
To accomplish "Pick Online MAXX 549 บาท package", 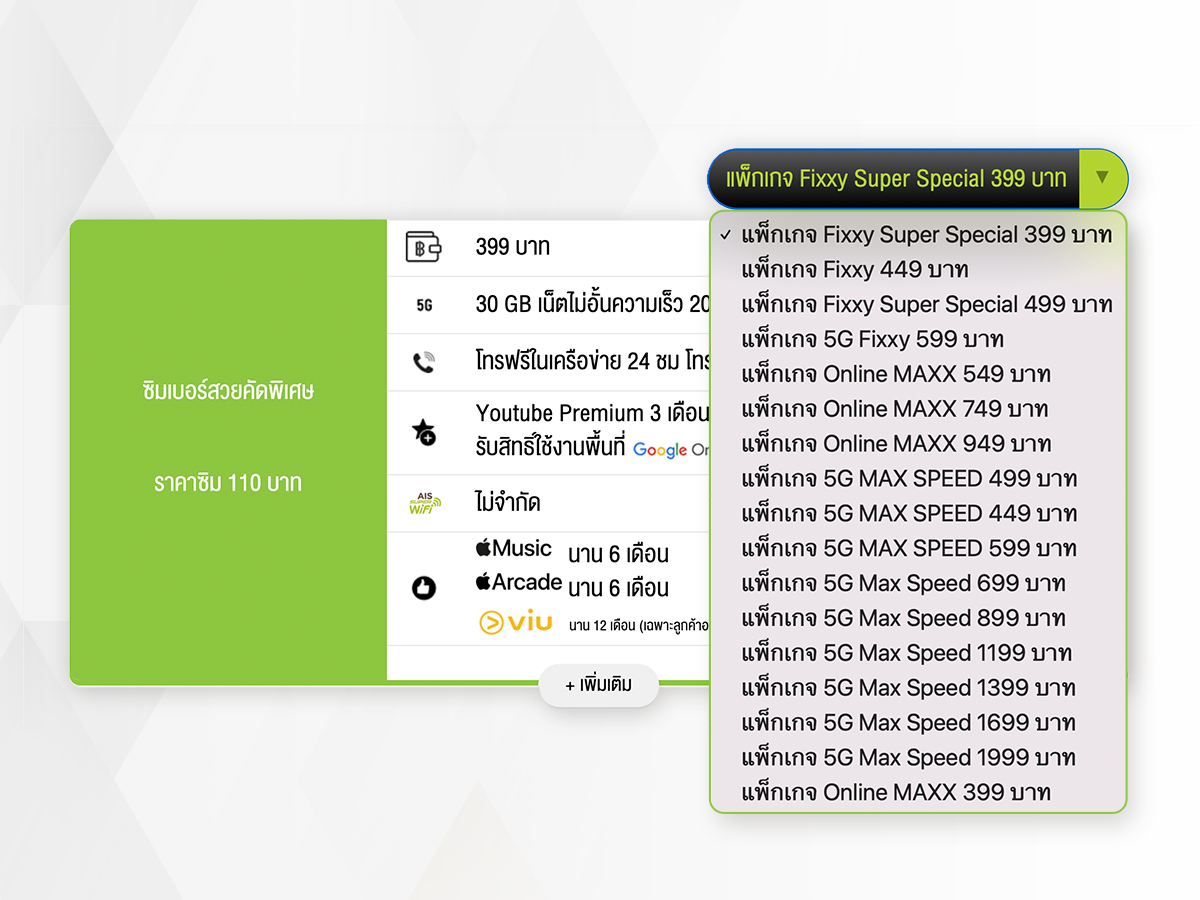I will tap(918, 375).
